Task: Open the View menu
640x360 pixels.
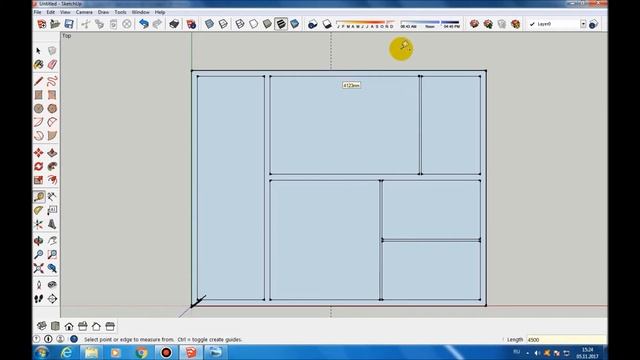Action: [65, 12]
